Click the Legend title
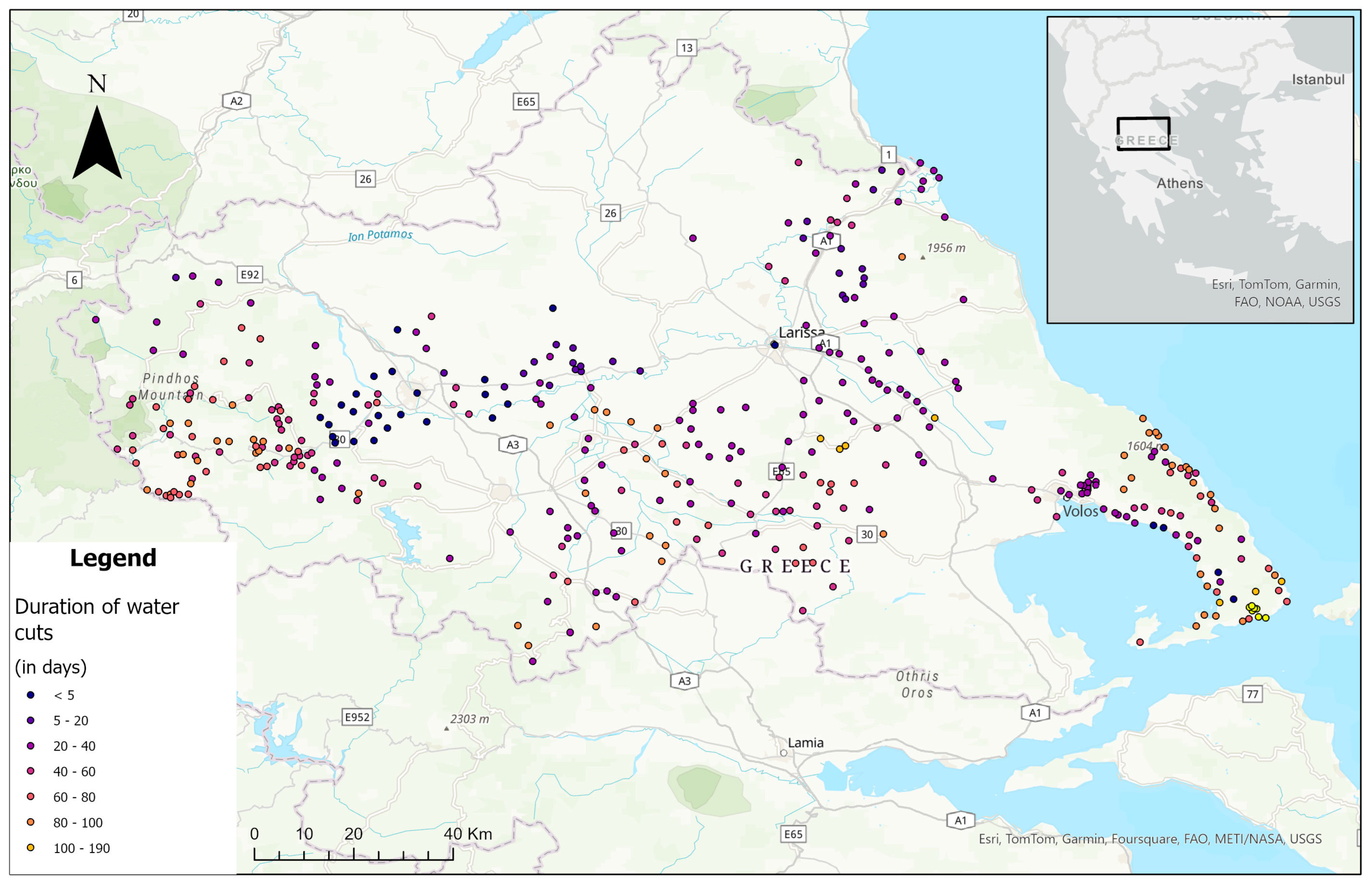The height and width of the screenshot is (890, 1372). (113, 558)
